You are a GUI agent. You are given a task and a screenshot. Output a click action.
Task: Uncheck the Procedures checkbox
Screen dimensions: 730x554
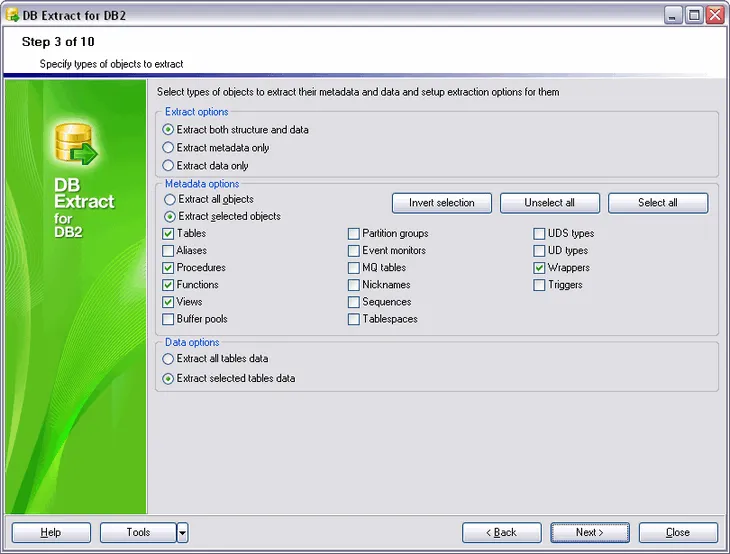tap(168, 268)
